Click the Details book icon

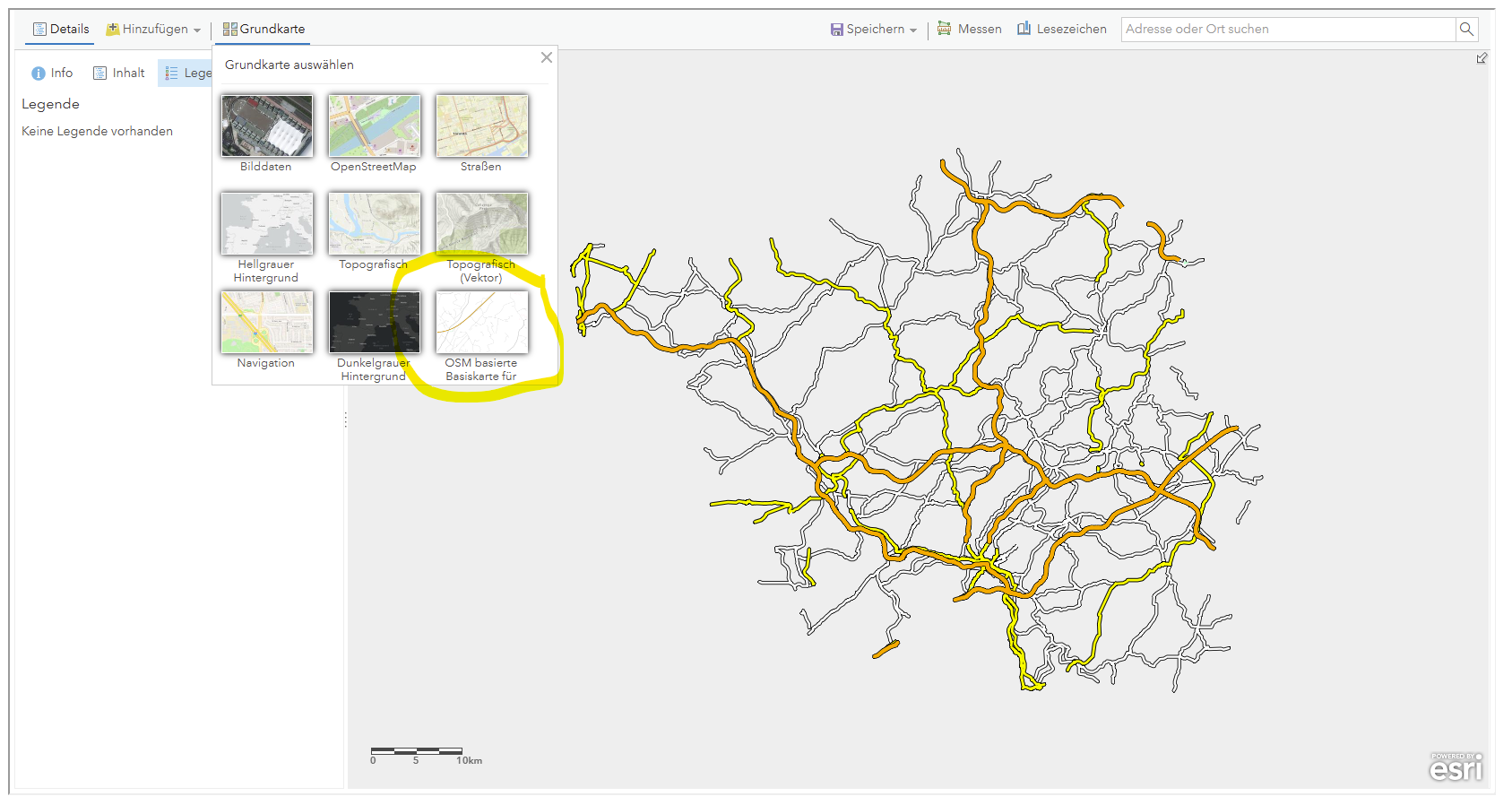[x=39, y=29]
